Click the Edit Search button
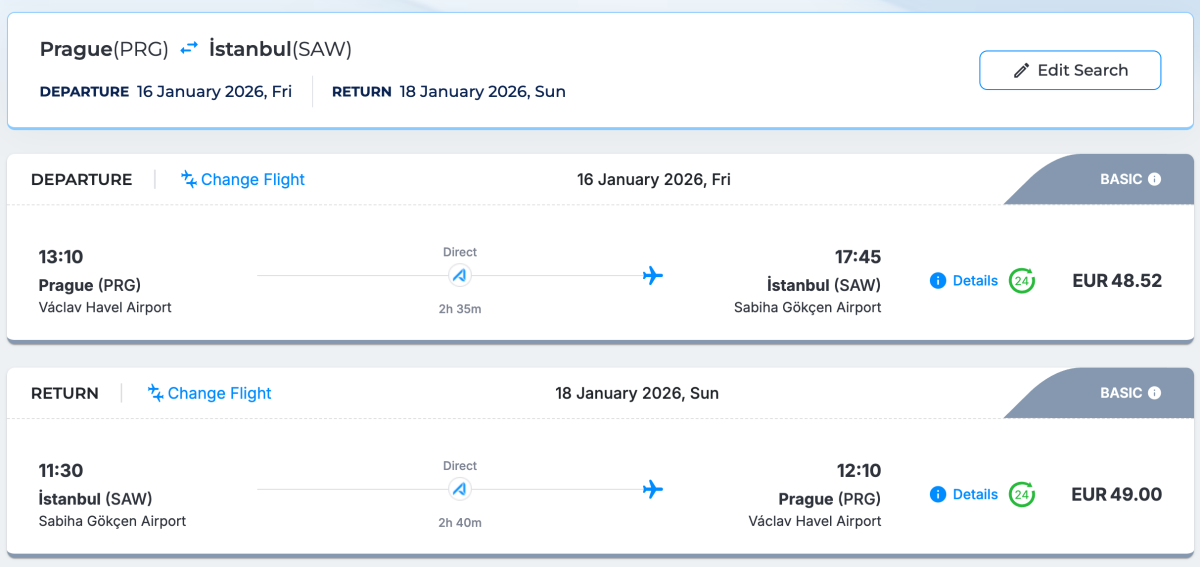1200x567 pixels. [1070, 70]
